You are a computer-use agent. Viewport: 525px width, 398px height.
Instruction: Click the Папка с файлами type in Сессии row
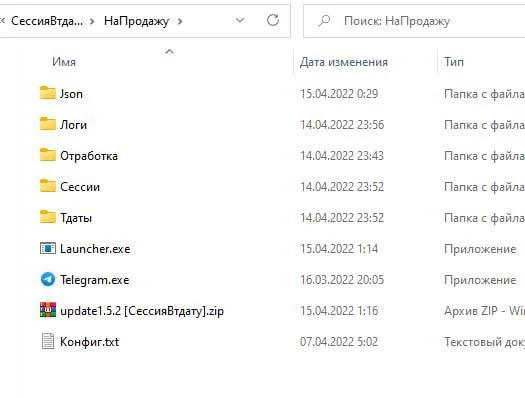tap(484, 187)
